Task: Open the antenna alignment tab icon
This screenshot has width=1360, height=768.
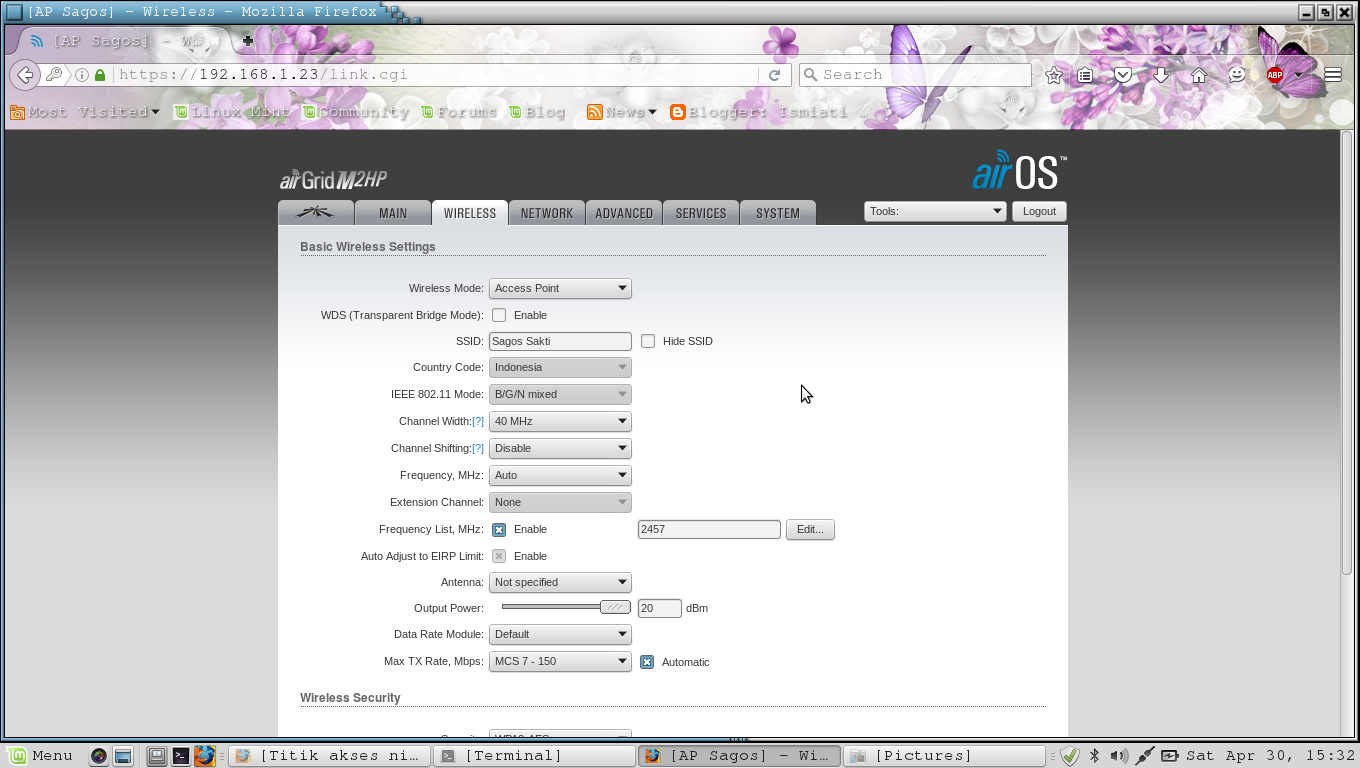Action: (315, 211)
